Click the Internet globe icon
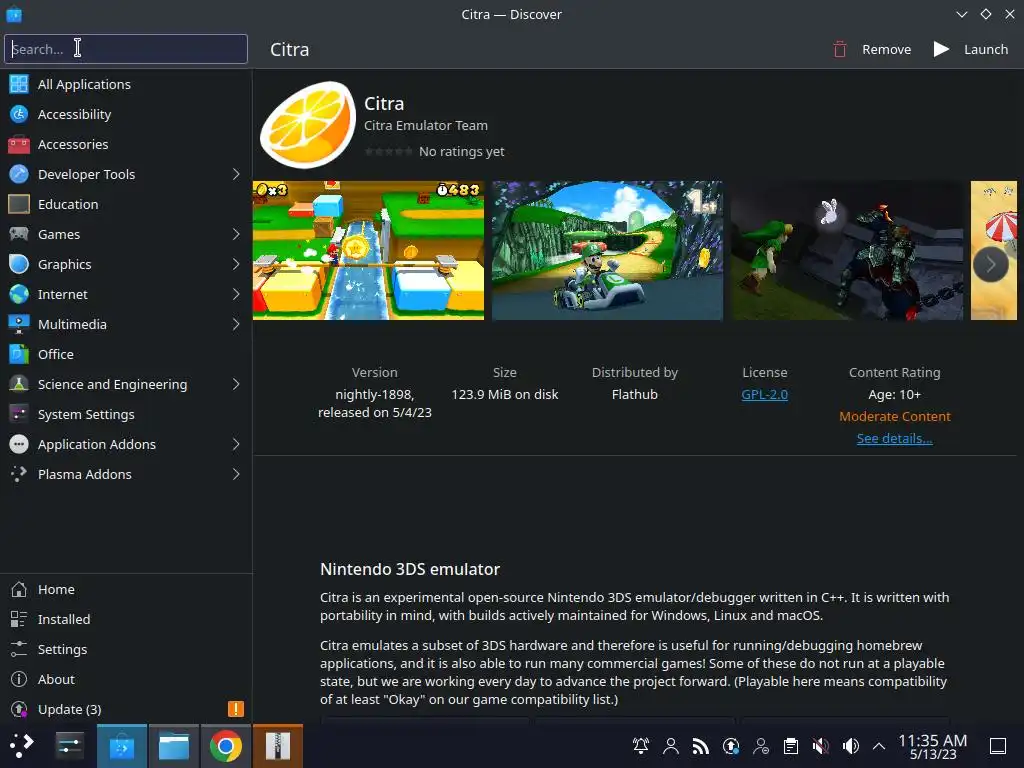This screenshot has width=1024, height=768. (x=19, y=295)
